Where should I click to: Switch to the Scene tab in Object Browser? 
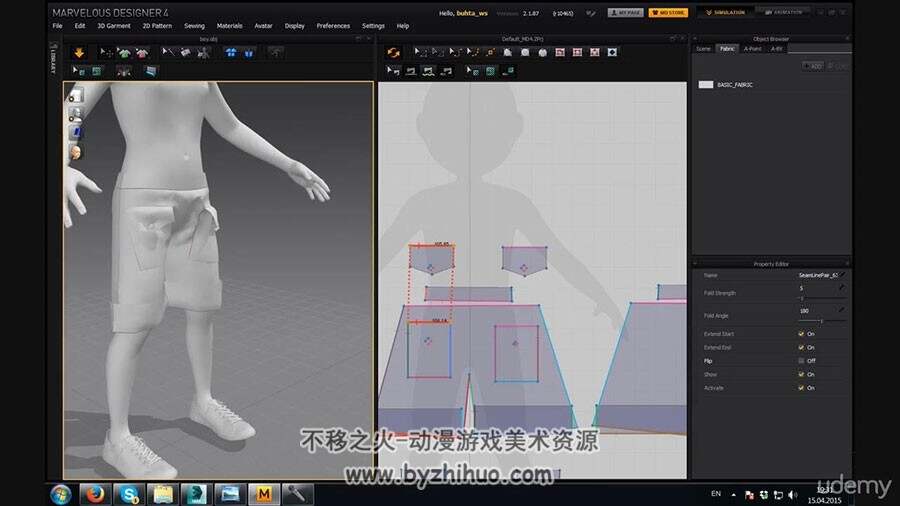(x=703, y=49)
